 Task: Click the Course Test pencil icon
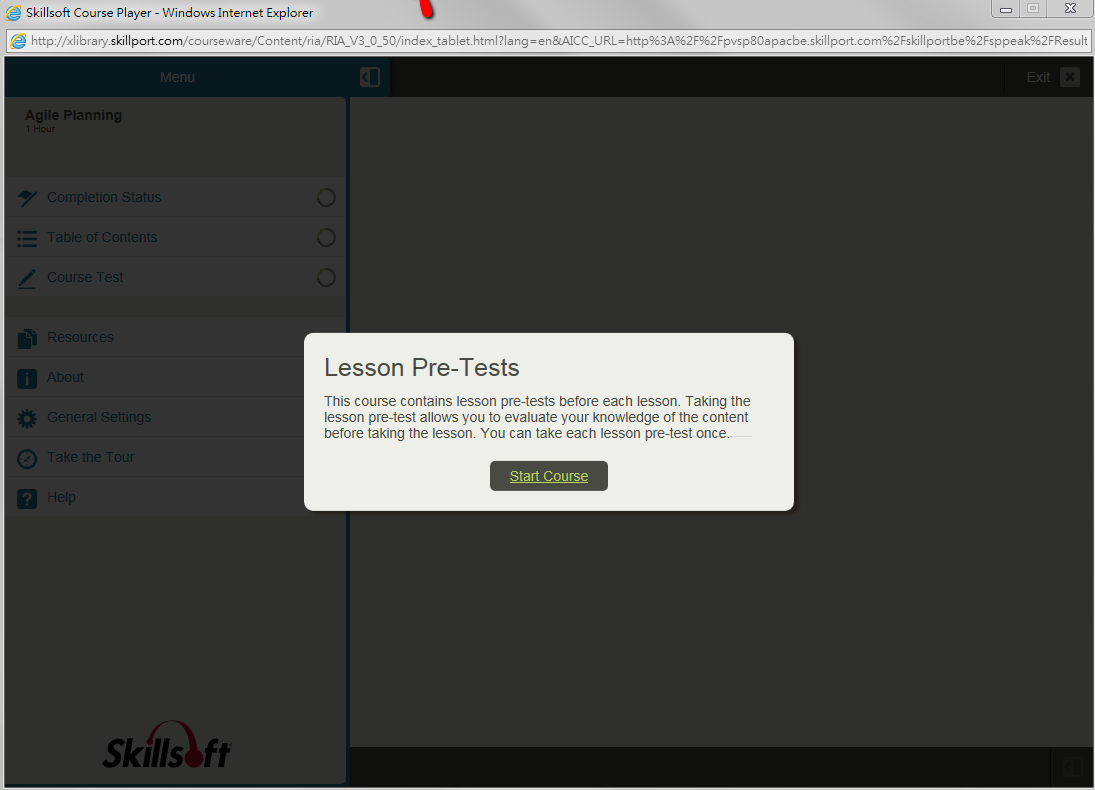(27, 279)
